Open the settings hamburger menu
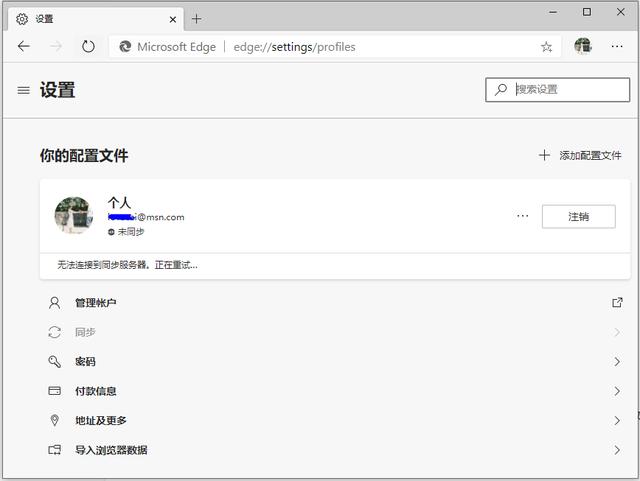640x481 pixels. pos(23,90)
